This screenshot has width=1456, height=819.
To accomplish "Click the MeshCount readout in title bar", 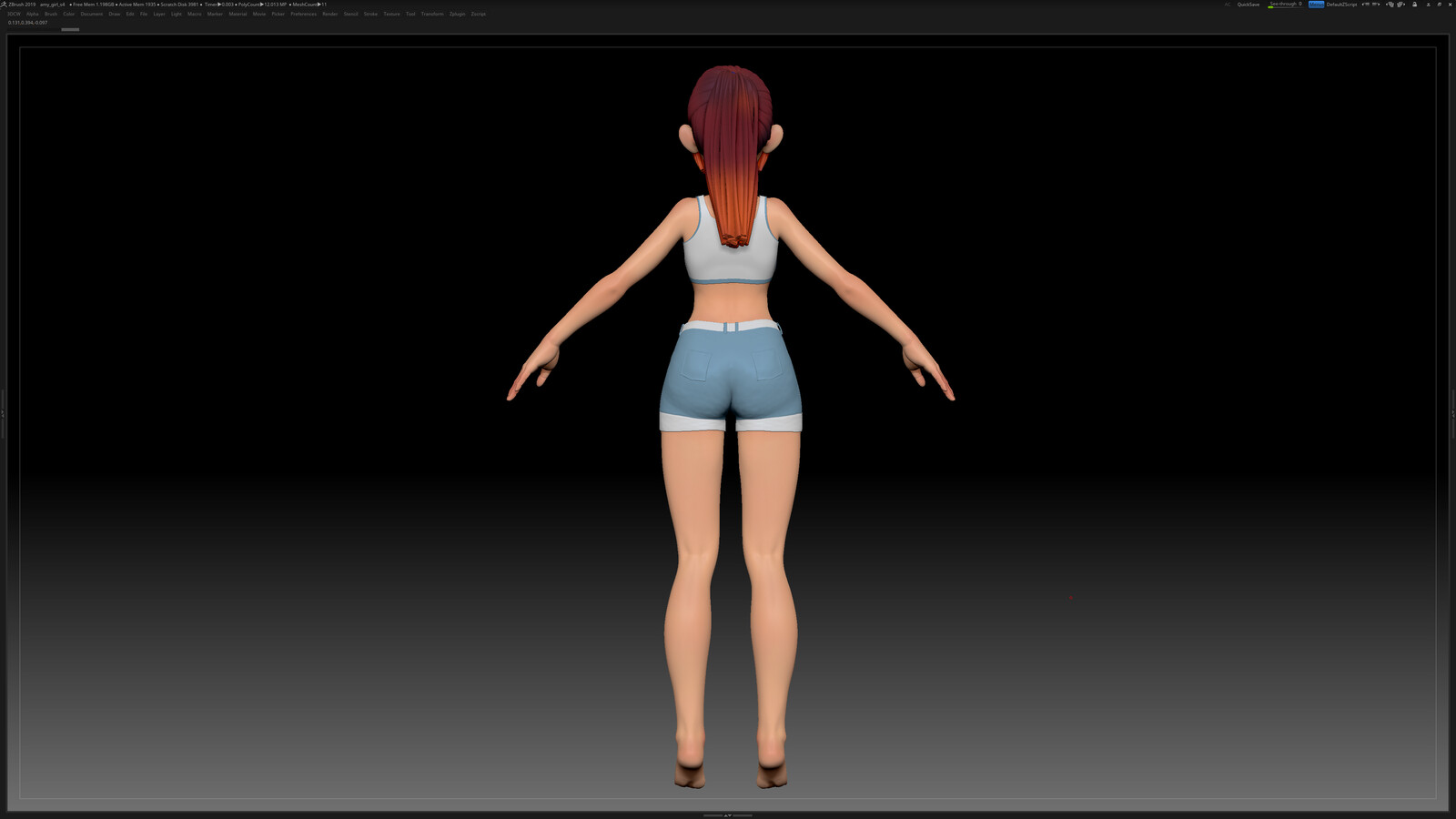I will [309, 5].
